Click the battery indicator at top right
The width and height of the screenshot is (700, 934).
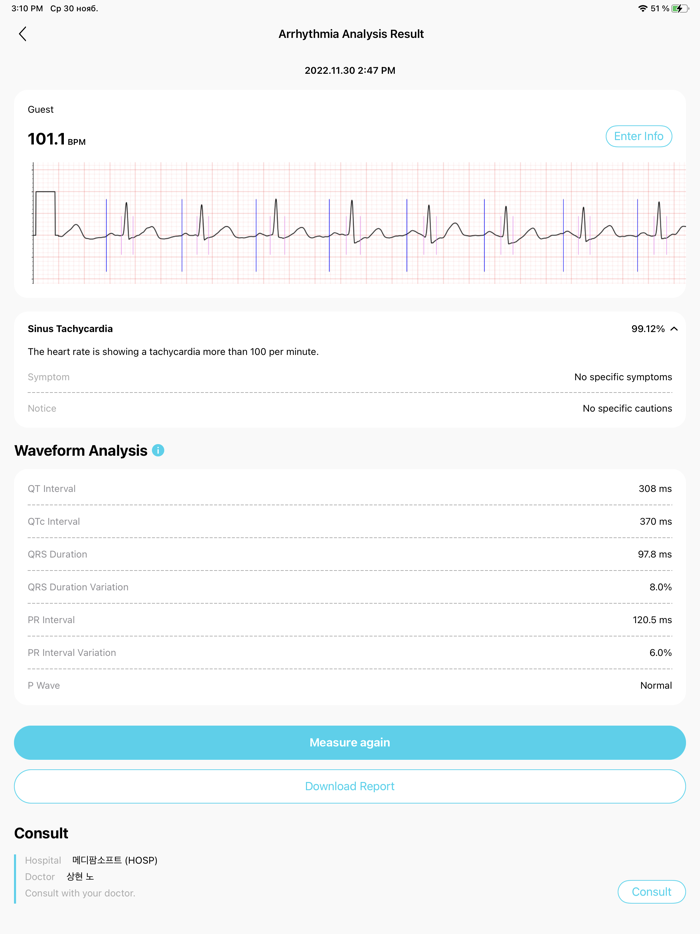point(682,8)
